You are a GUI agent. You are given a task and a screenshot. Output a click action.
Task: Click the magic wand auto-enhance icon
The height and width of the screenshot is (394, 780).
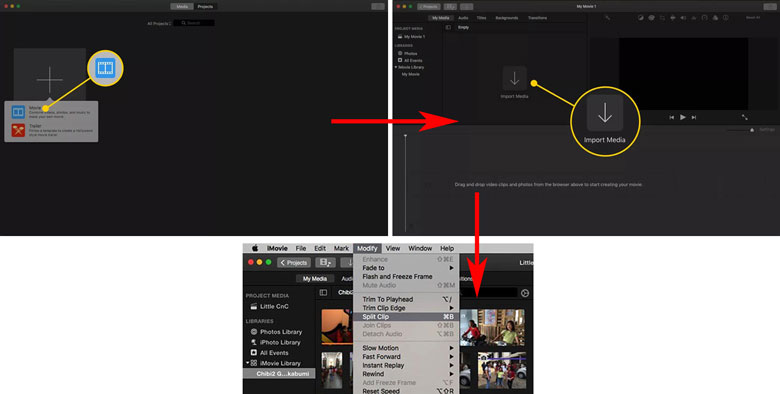pos(608,18)
